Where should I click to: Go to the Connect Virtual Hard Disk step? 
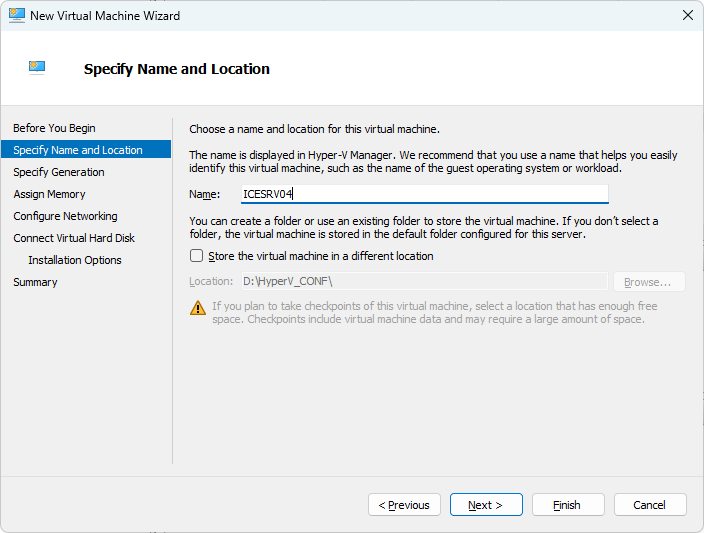(x=74, y=238)
